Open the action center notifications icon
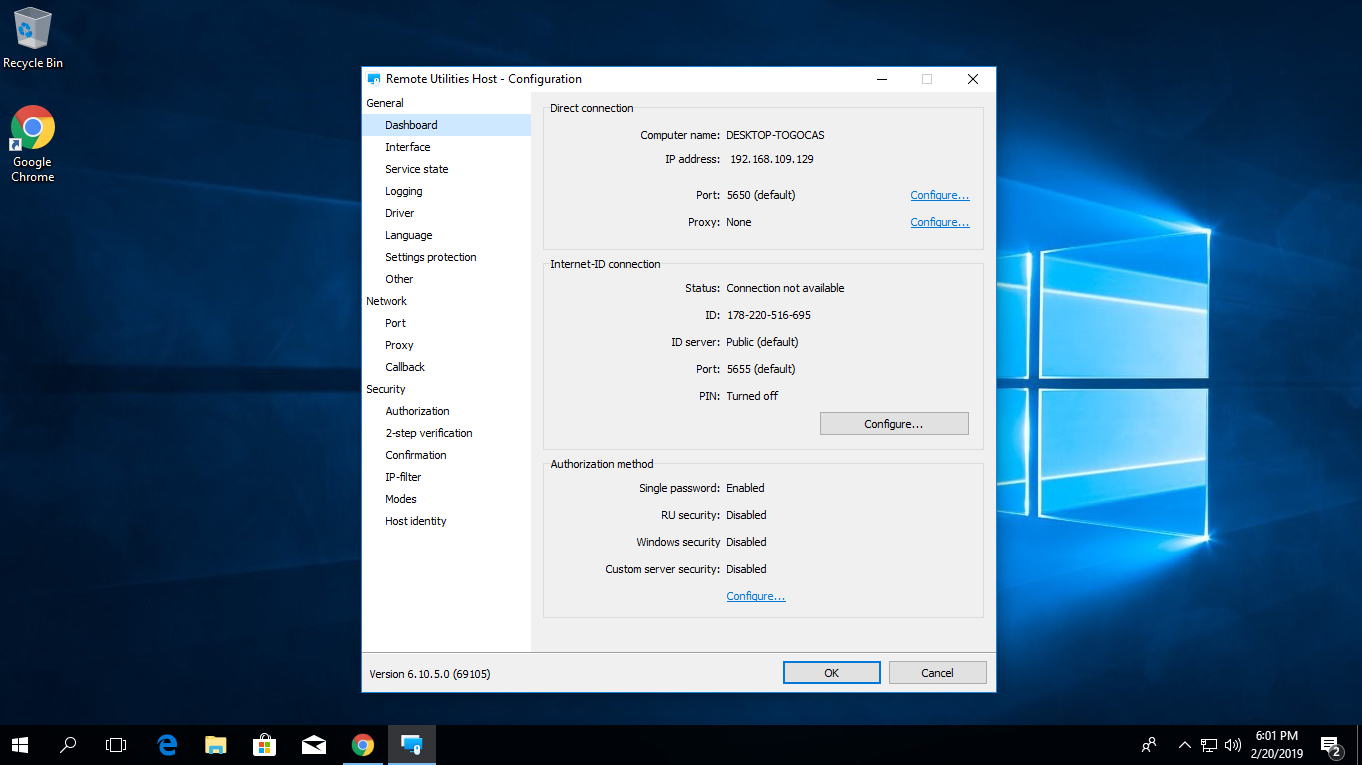 (x=1331, y=745)
